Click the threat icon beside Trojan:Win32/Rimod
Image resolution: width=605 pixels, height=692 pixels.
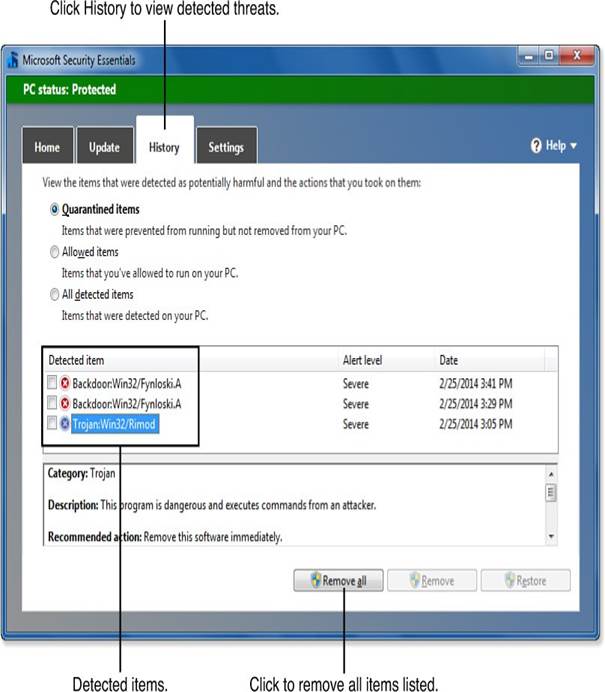65,424
